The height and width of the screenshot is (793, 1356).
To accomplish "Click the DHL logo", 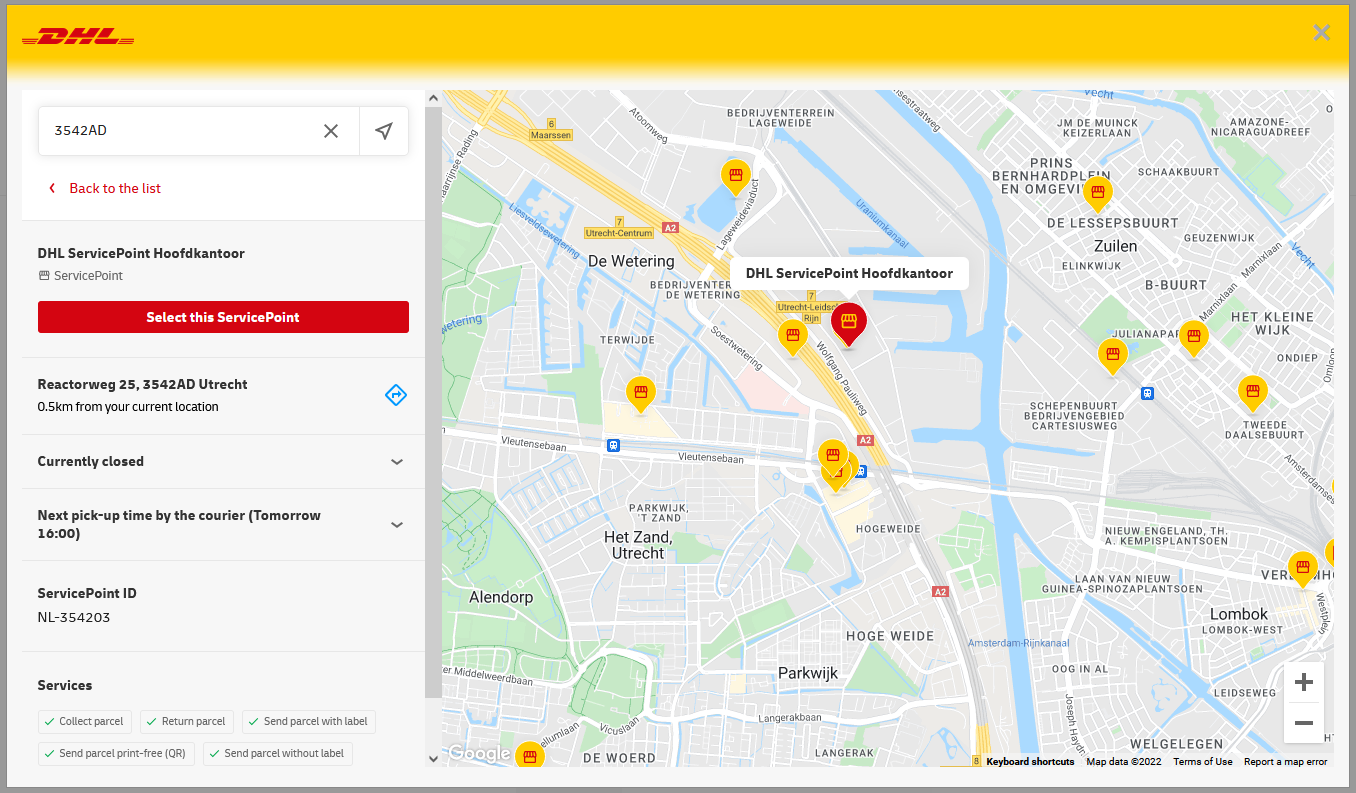I will click(78, 37).
